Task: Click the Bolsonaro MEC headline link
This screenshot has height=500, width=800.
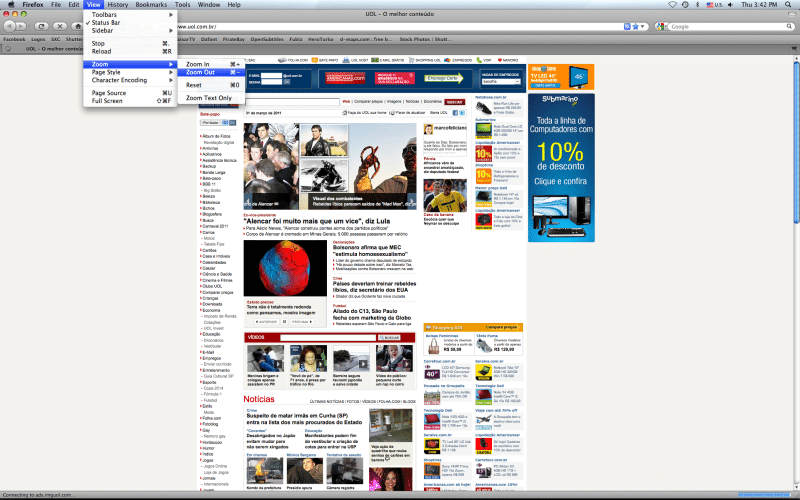Action: 370,251
